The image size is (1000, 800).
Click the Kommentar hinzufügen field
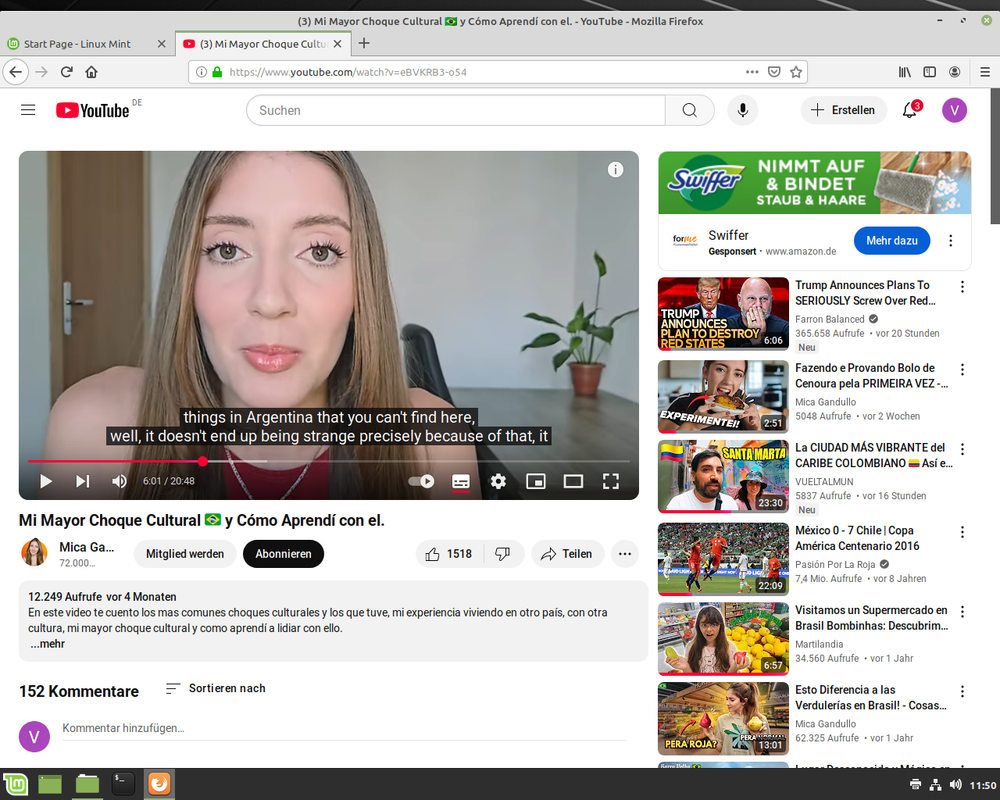344,728
